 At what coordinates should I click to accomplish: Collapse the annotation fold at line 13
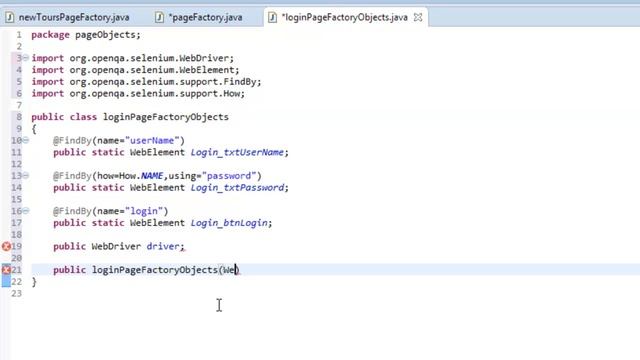pos(26,176)
